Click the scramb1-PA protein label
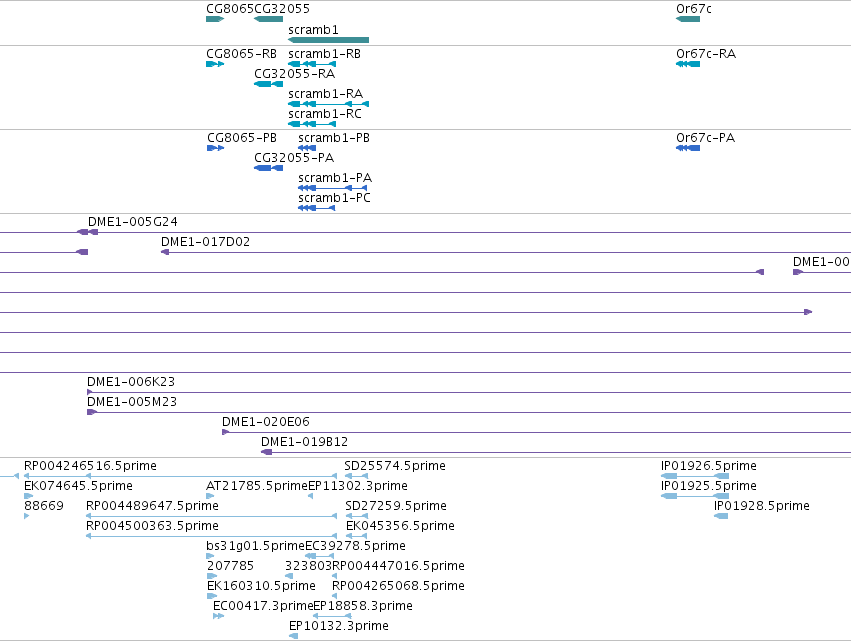The image size is (851, 641). pos(335,178)
